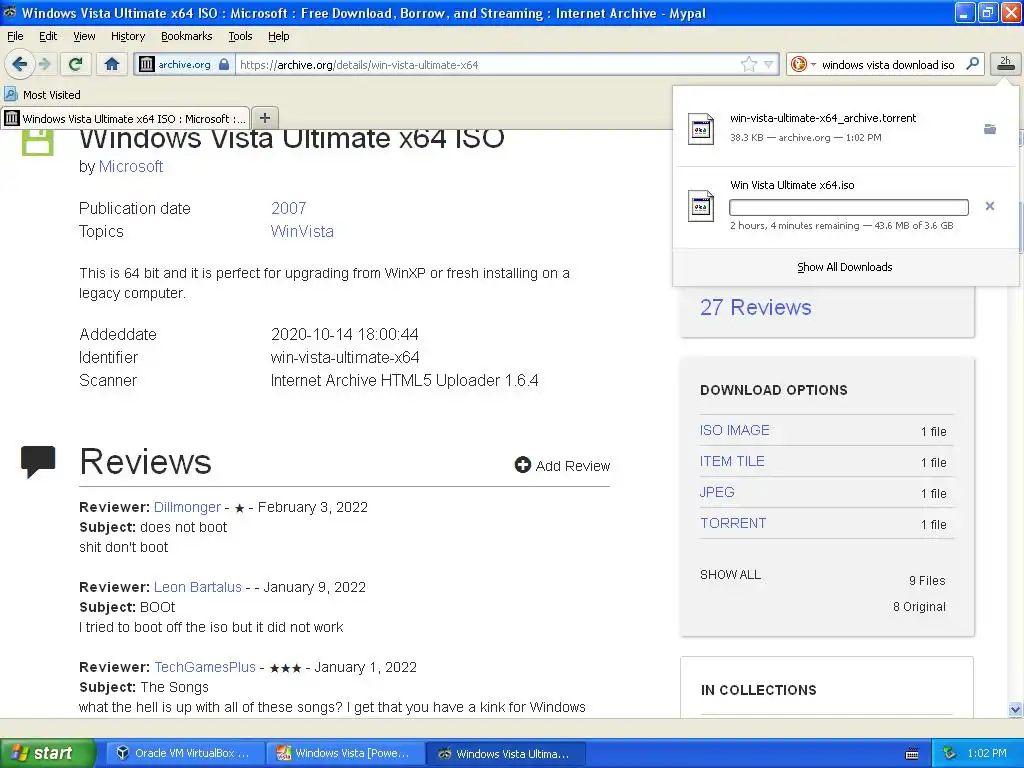Select the Windows Vista Ultimate x64 ISO tab

tap(125, 118)
